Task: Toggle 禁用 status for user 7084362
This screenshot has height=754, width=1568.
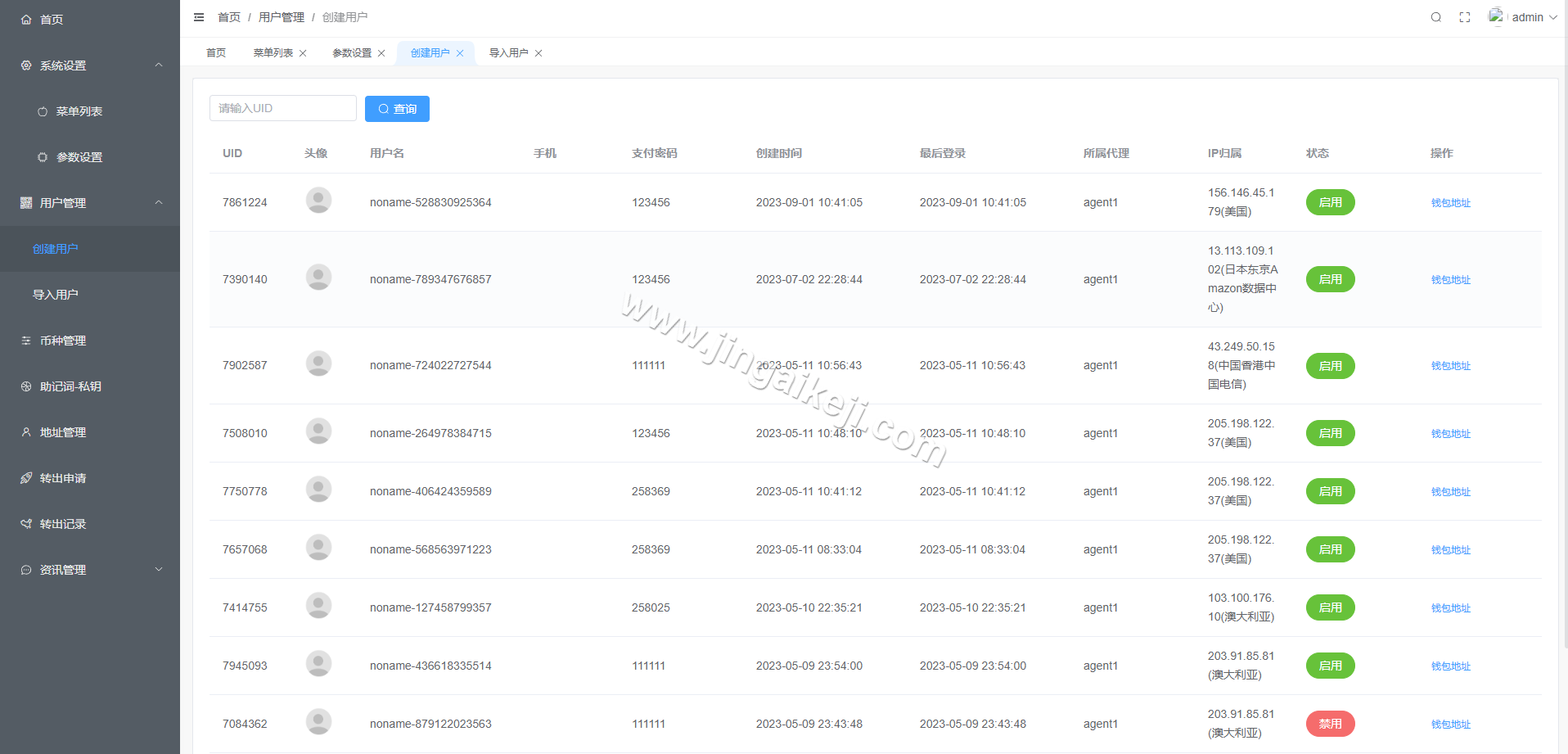Action: click(1330, 724)
